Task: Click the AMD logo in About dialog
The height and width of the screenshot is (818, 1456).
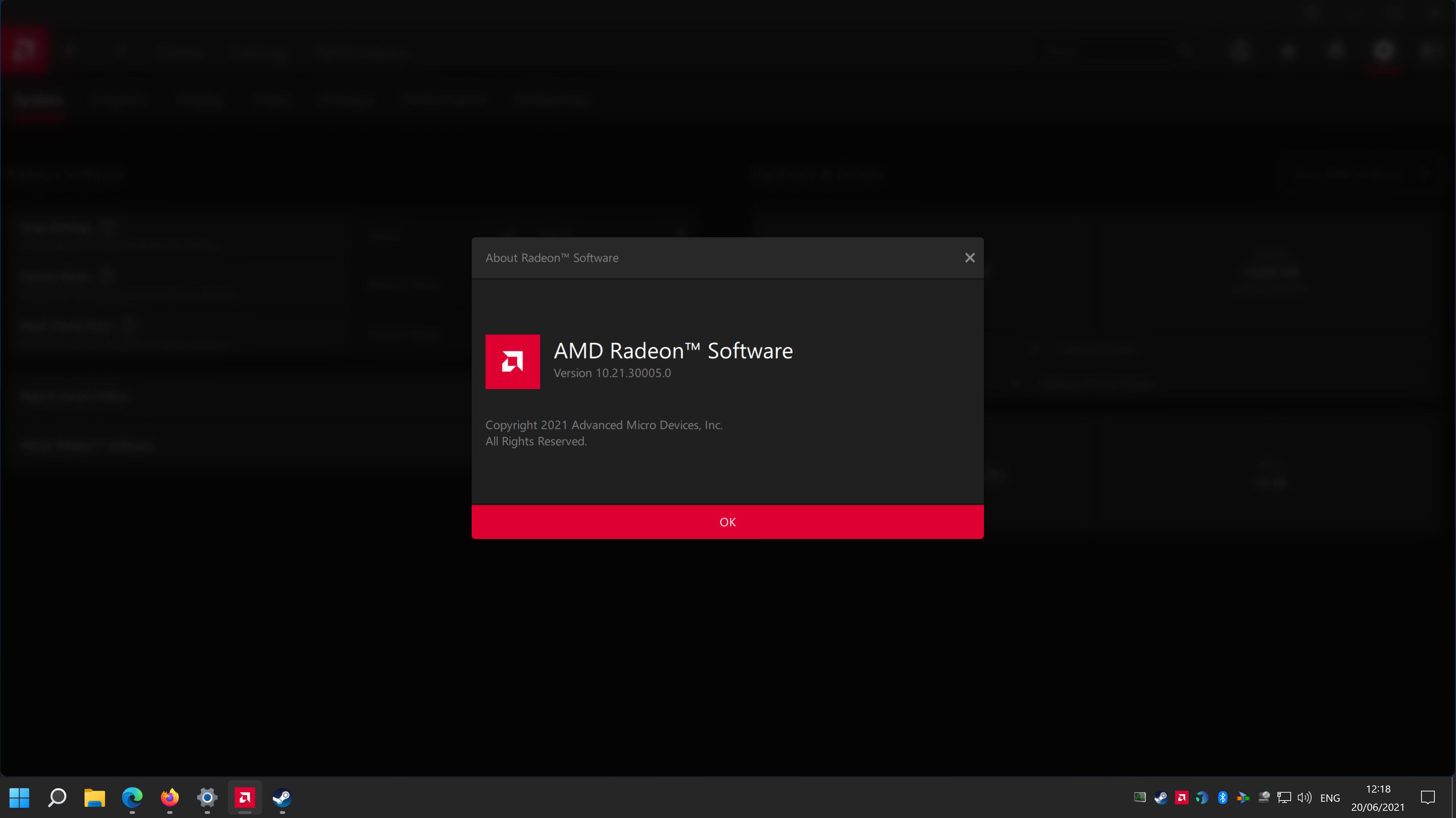Action: [512, 362]
